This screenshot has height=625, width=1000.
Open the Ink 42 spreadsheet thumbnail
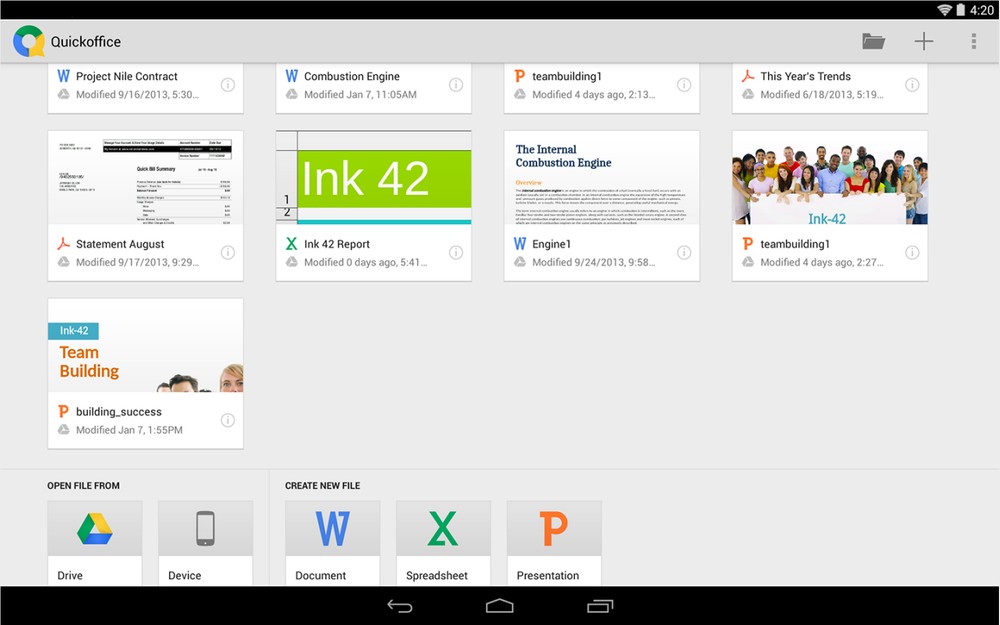374,178
